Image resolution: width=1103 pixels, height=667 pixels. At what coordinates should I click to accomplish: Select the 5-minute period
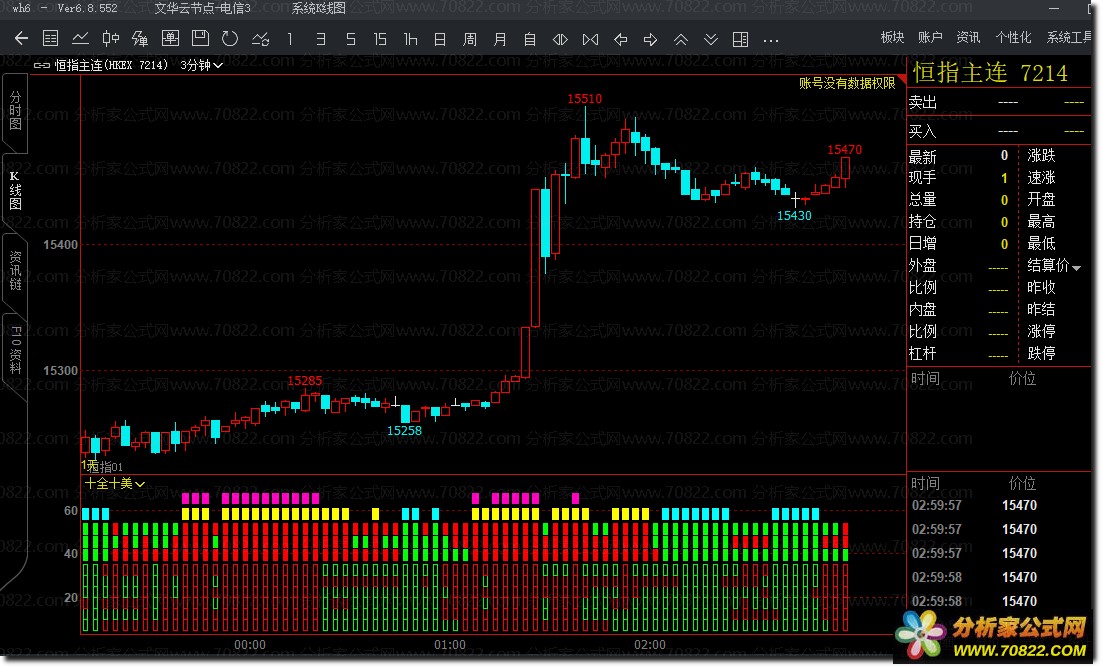click(x=350, y=39)
